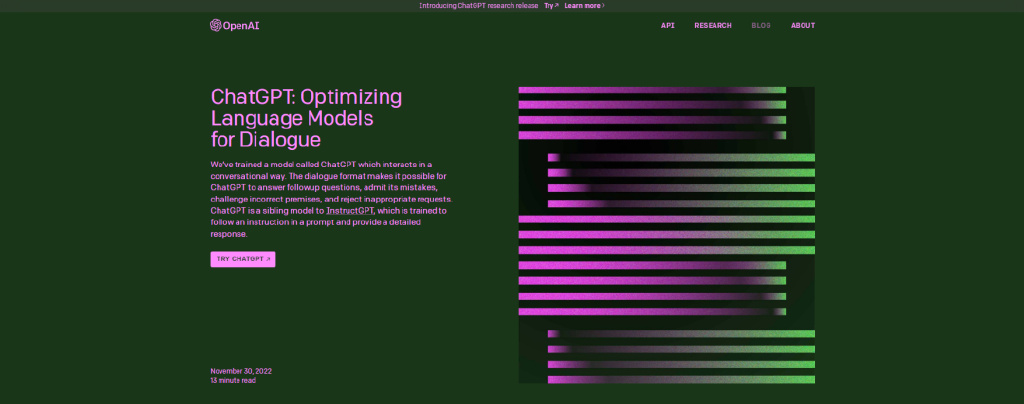Click the ChatGPT: Optimizing Language Models headline
The width and height of the screenshot is (1024, 404).
(306, 118)
